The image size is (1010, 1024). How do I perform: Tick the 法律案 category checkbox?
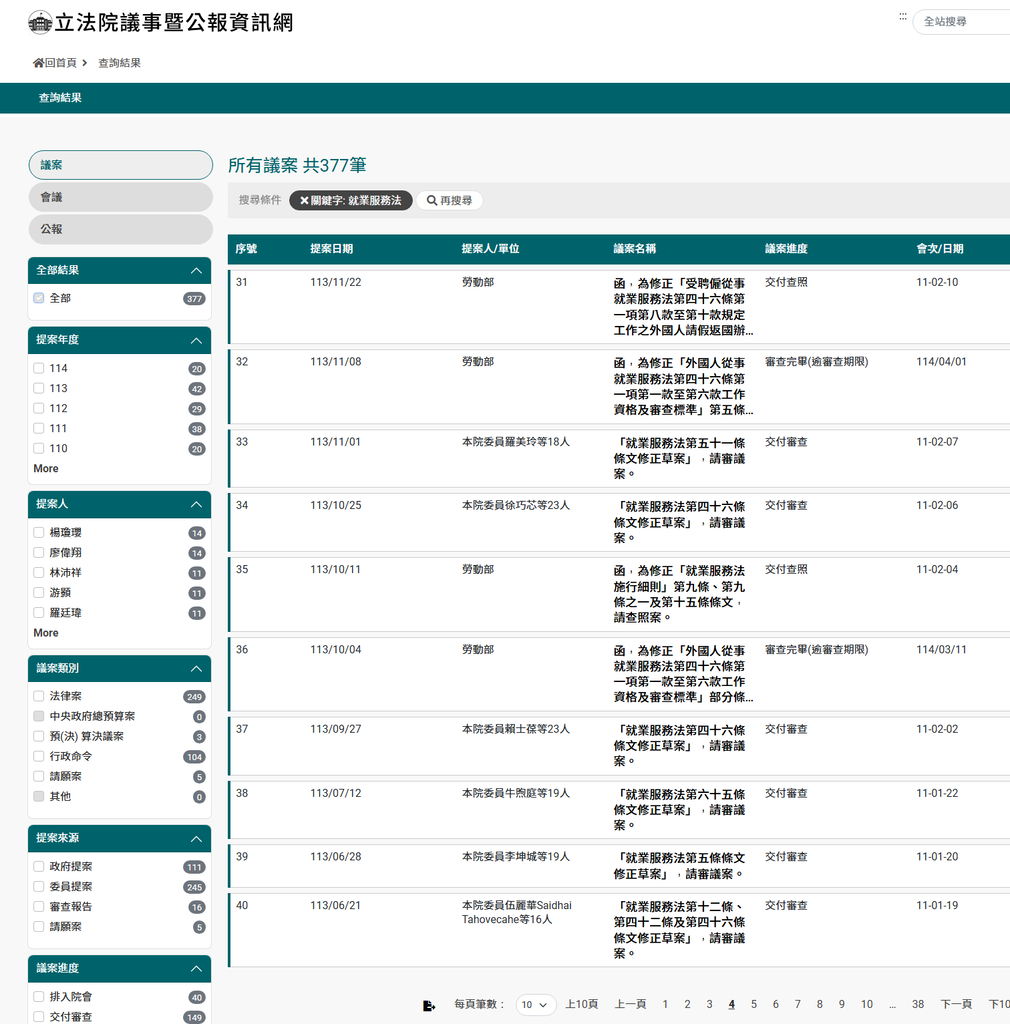coord(39,696)
